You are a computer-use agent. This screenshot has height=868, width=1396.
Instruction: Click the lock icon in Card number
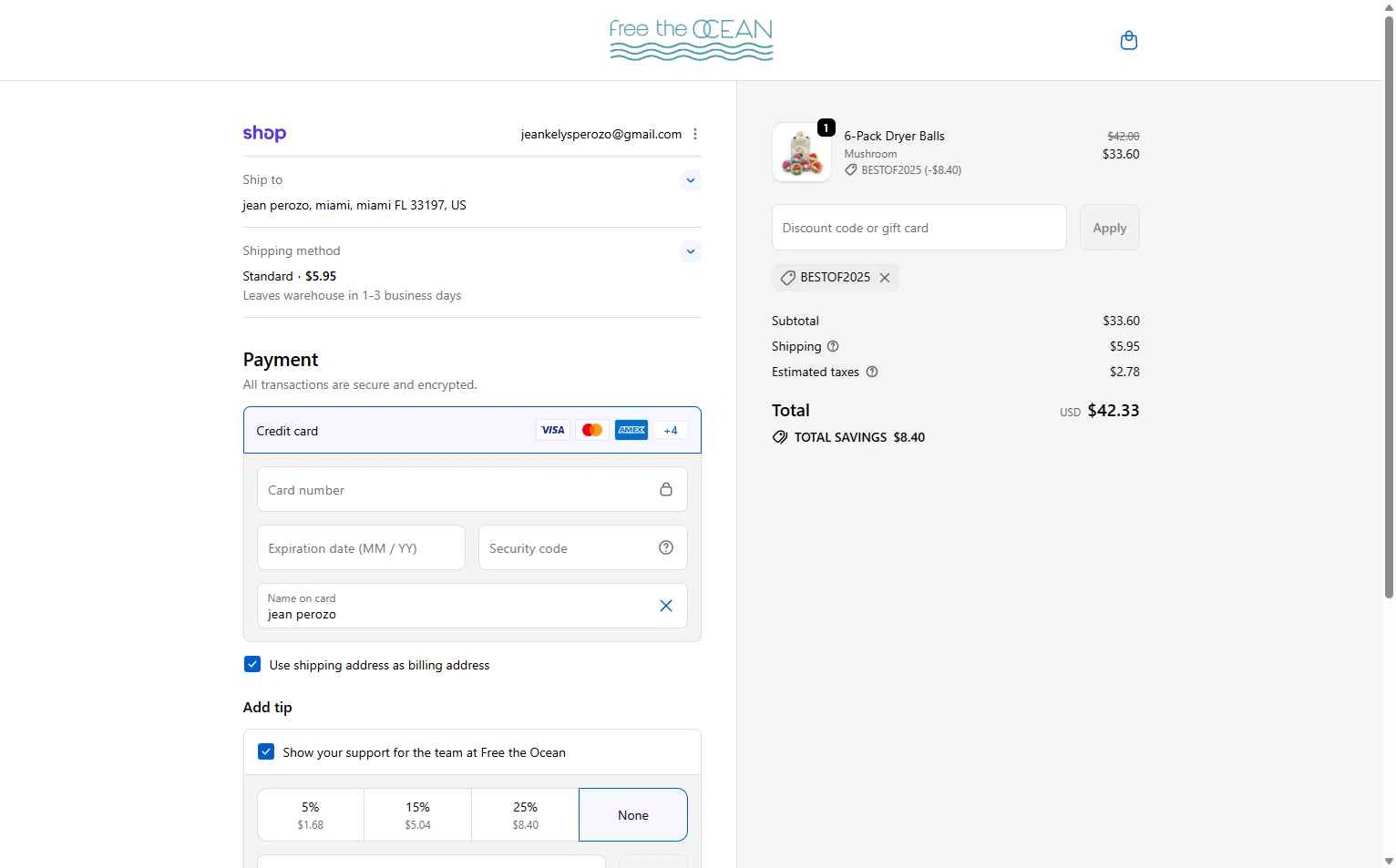click(666, 489)
